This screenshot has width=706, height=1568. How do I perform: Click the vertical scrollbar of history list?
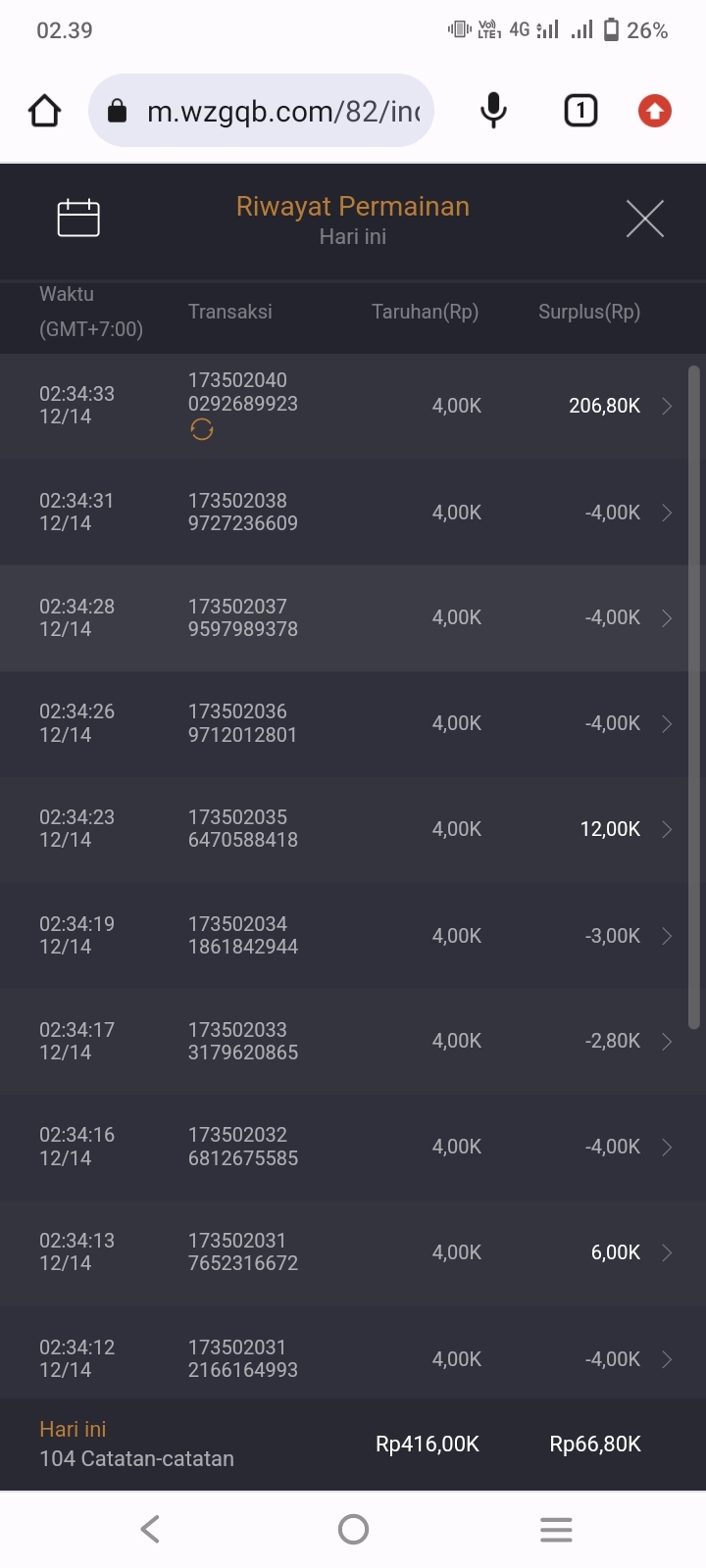(694, 696)
